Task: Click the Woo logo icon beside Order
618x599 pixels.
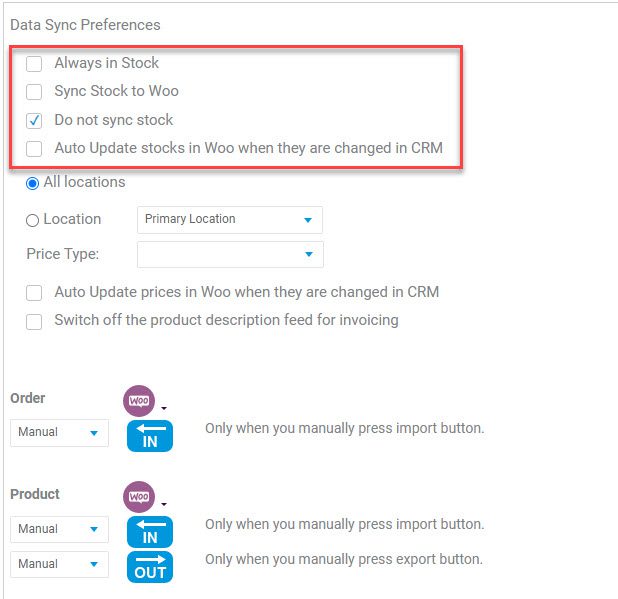Action: coord(139,401)
